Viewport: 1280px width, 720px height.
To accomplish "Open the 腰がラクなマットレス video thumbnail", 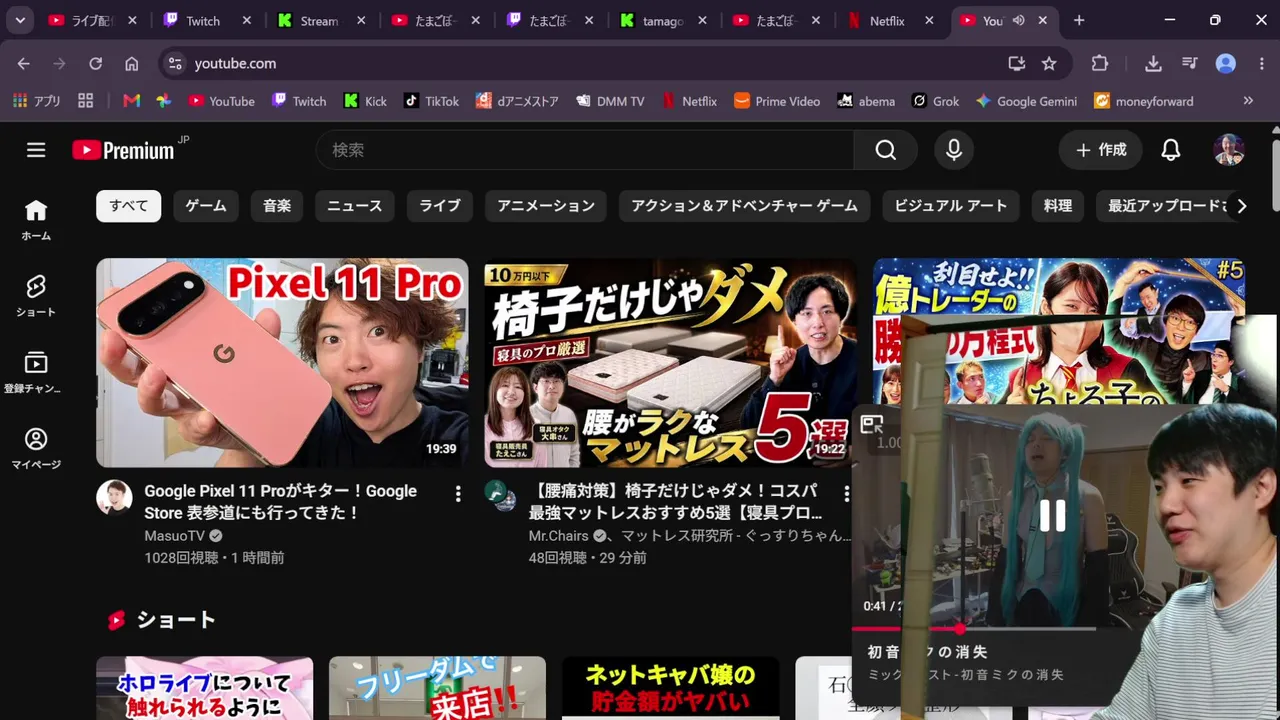I will [670, 363].
